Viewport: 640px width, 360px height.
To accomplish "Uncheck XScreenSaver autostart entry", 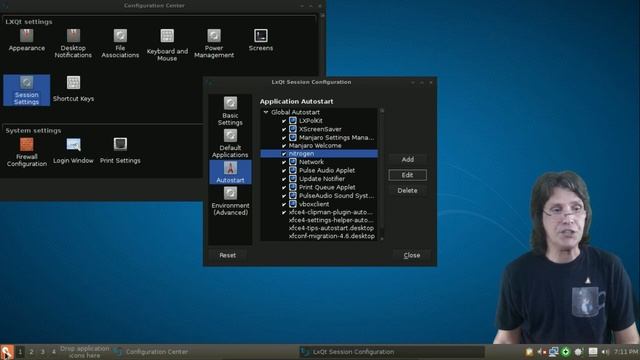I will coord(284,129).
